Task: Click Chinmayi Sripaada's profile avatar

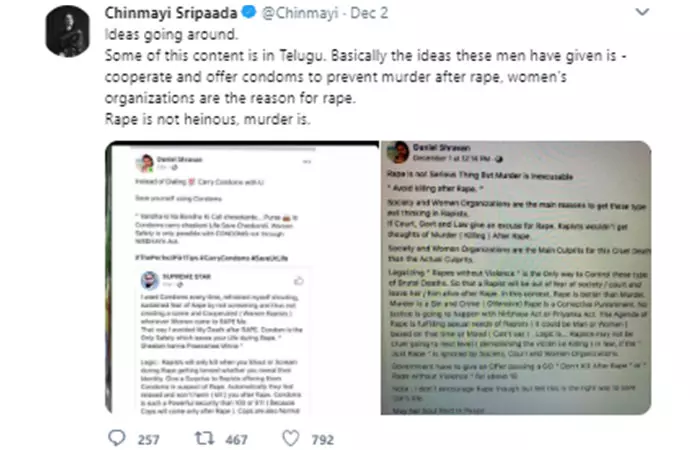Action: 67,31
